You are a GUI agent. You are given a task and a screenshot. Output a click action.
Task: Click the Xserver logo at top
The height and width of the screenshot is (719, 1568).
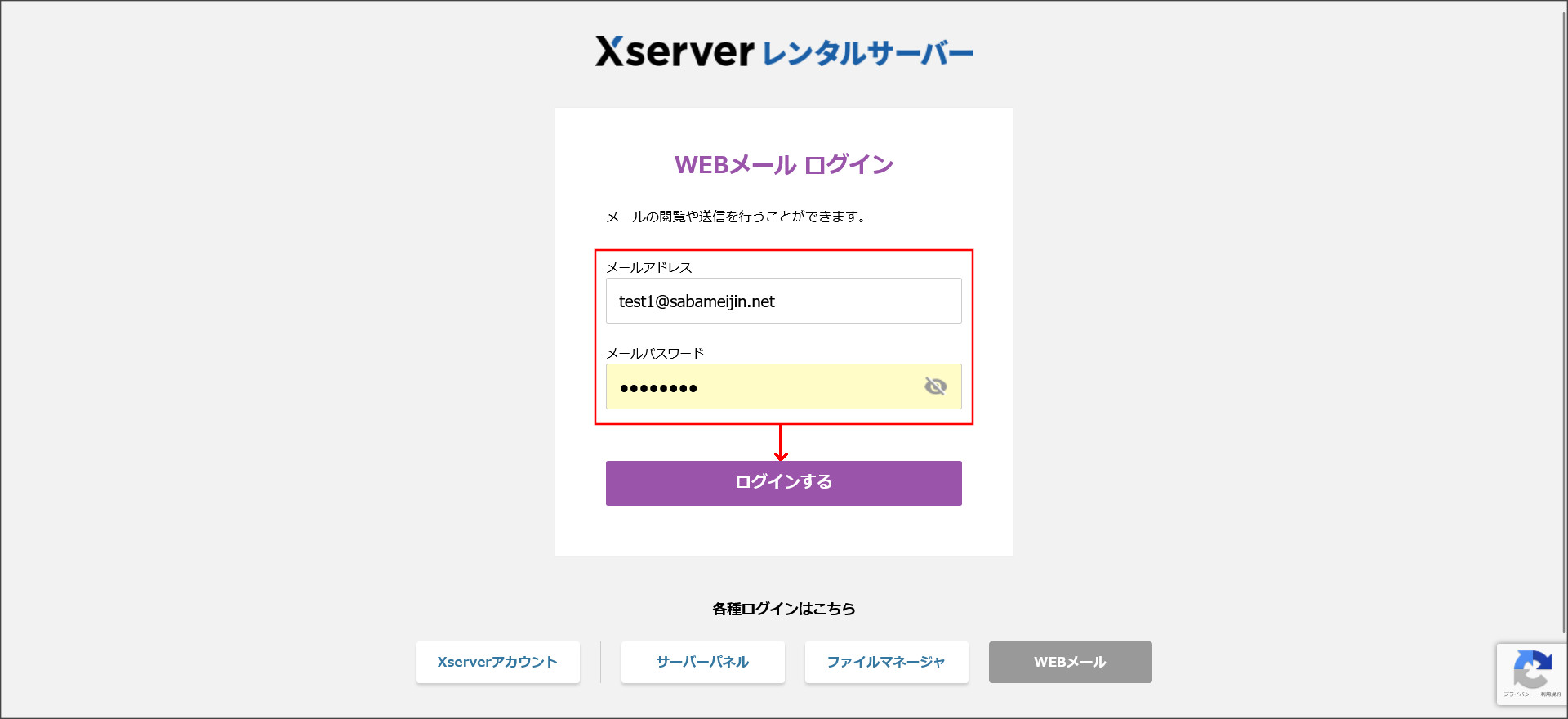pos(675,52)
